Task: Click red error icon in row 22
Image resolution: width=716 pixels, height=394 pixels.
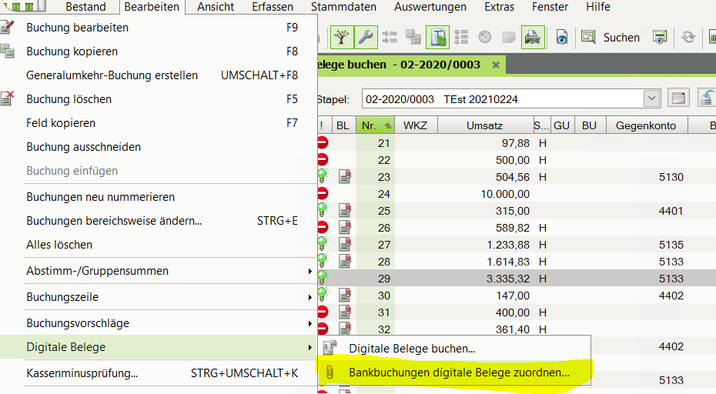Action: point(322,160)
